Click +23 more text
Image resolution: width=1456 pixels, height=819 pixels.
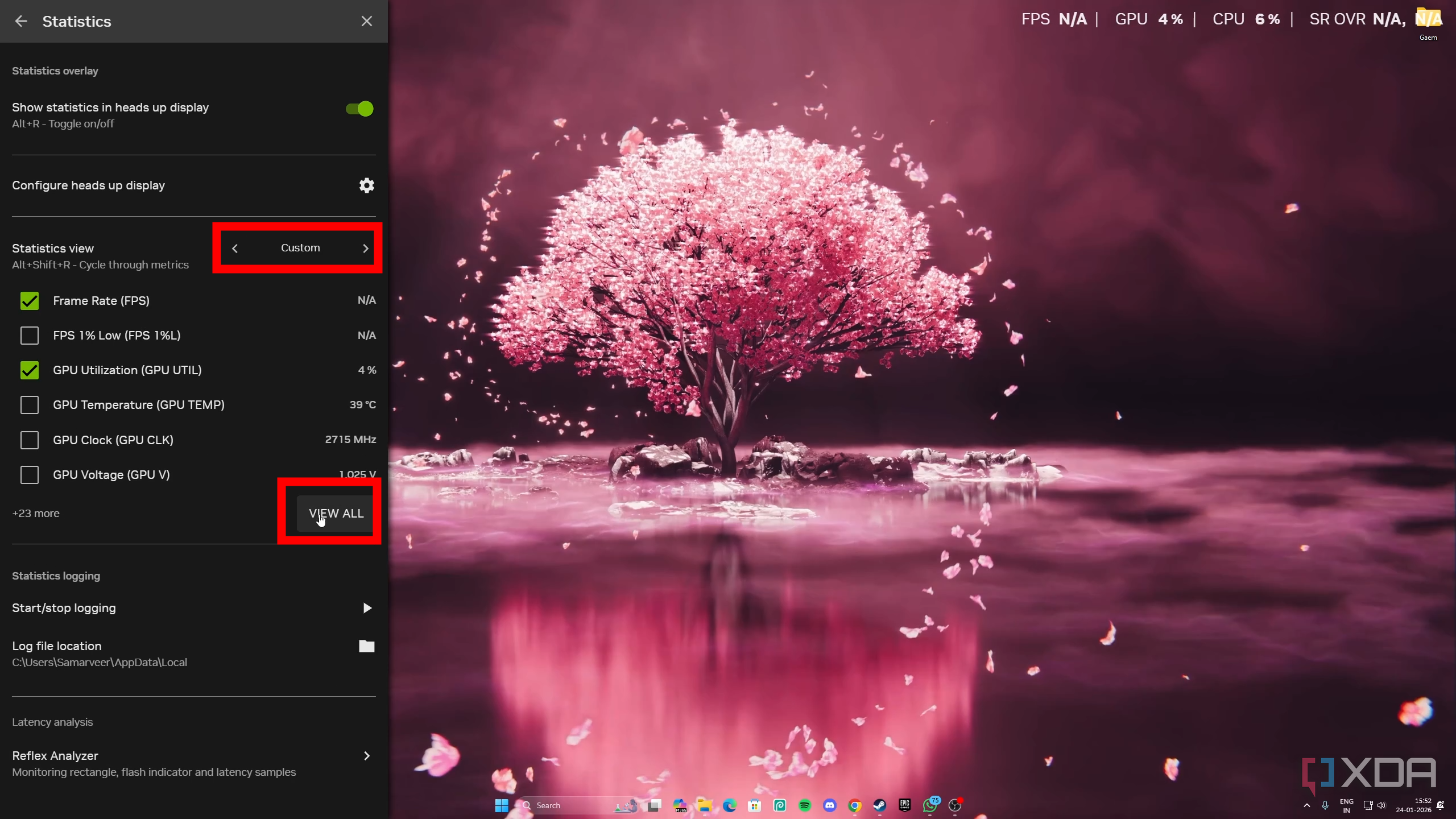36,513
